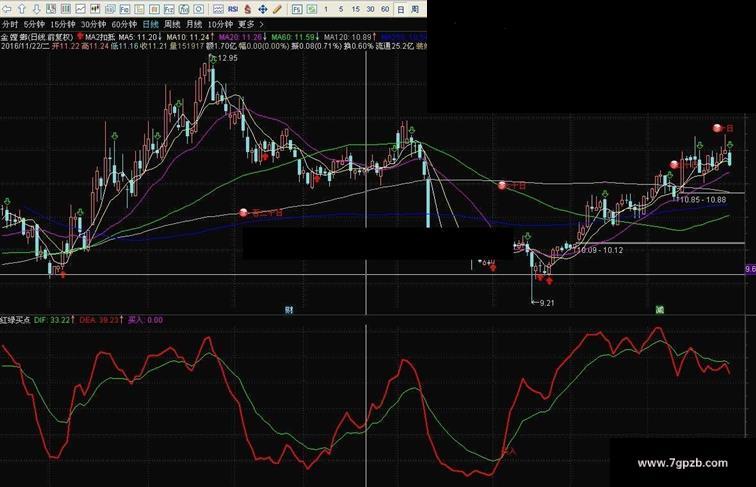Select the 月线 tab
The image size is (756, 487).
pyautogui.click(x=194, y=25)
